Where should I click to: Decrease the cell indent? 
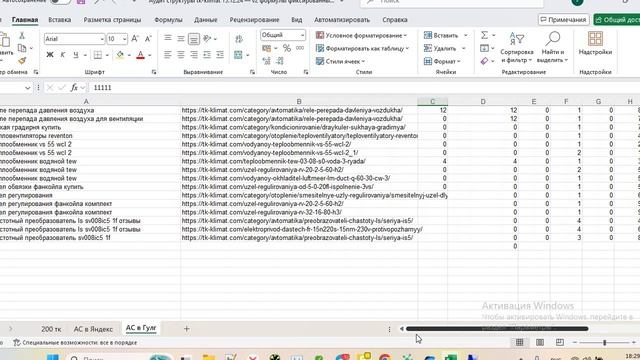tap(207, 55)
